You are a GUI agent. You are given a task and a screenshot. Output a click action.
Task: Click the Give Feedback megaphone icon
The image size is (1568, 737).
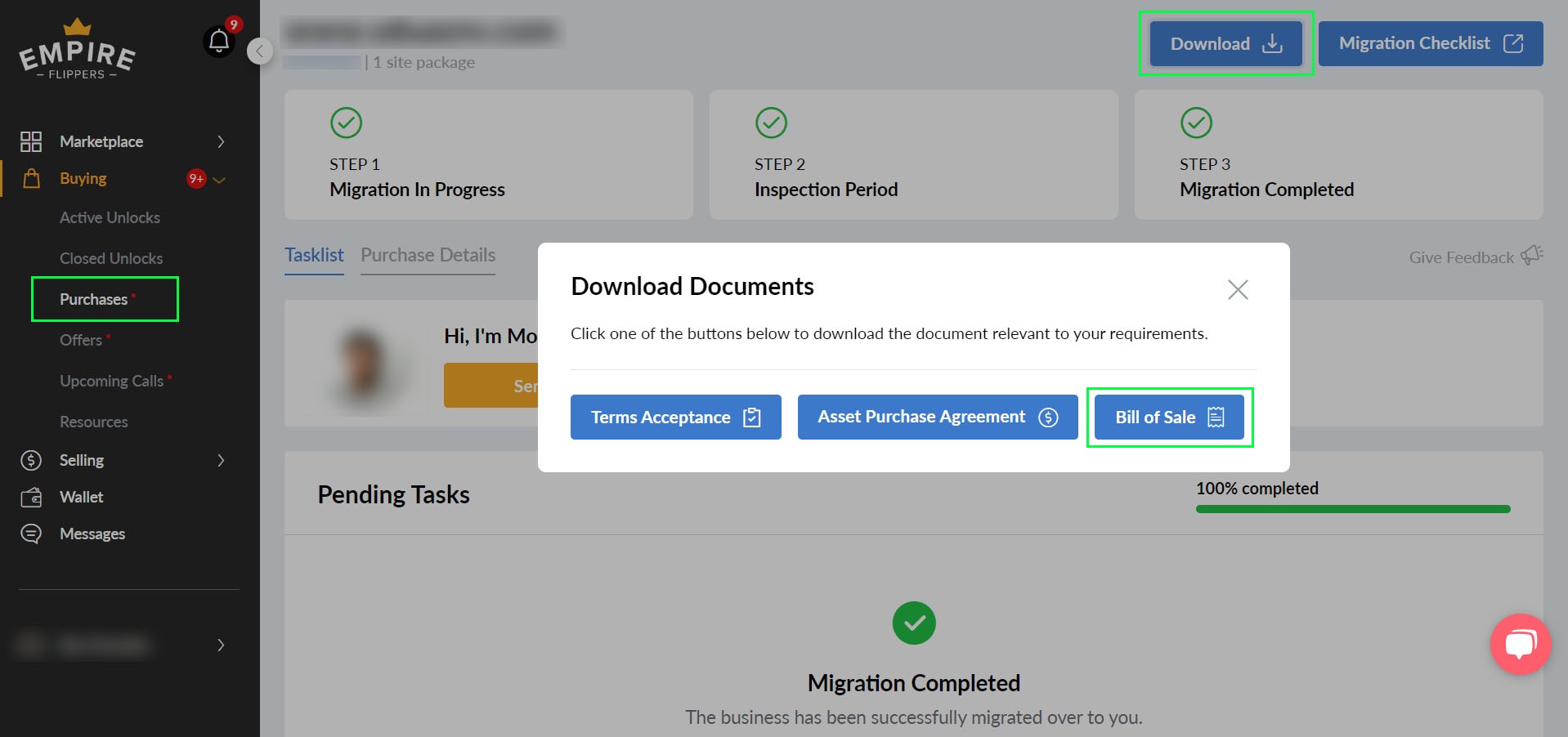point(1531,256)
